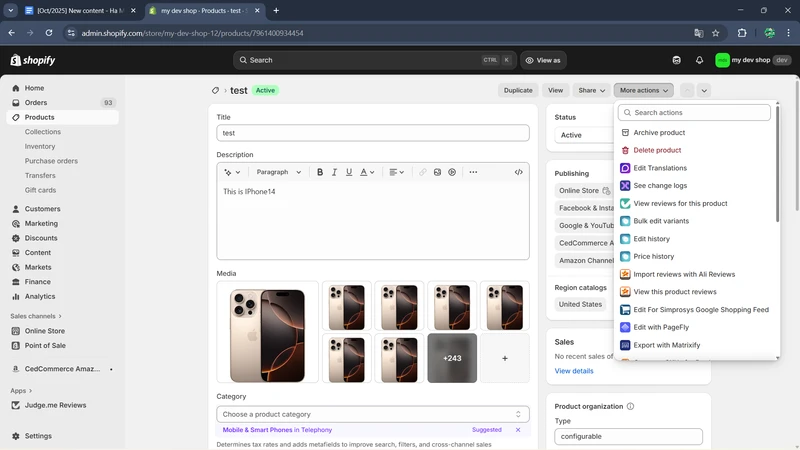Dismiss the suggested category
Screen dimensions: 800x450
tap(518, 430)
